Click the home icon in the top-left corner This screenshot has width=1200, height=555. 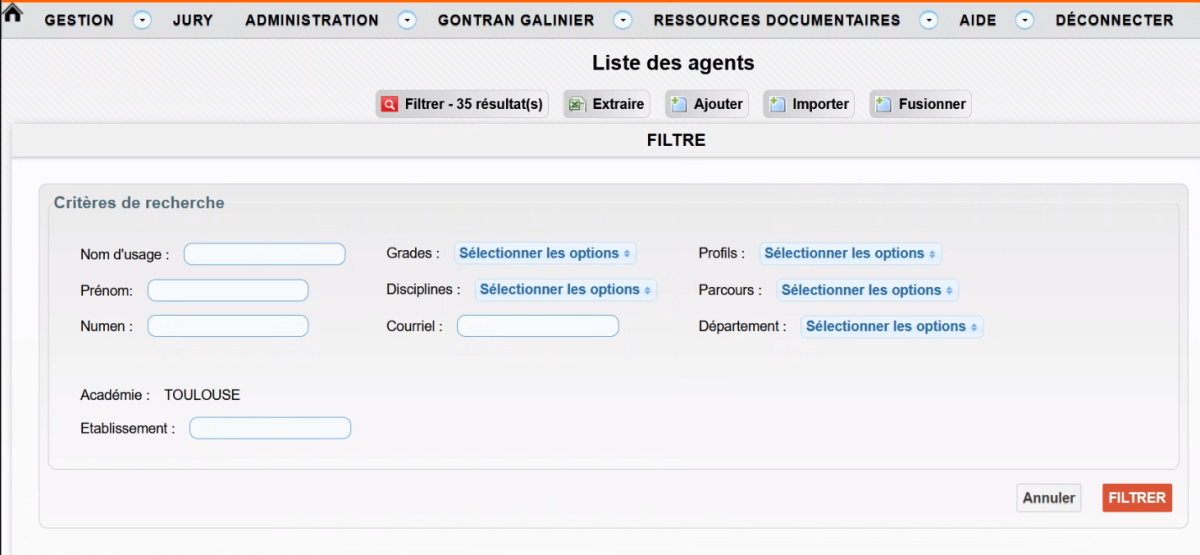13,14
